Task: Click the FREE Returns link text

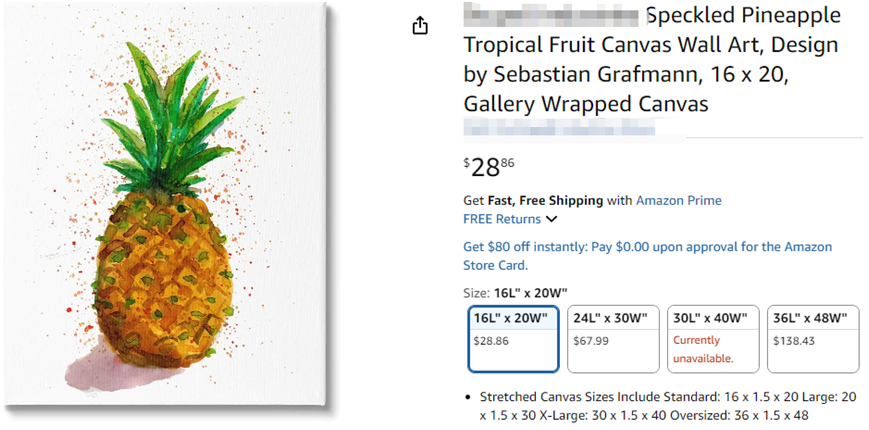Action: (x=502, y=219)
